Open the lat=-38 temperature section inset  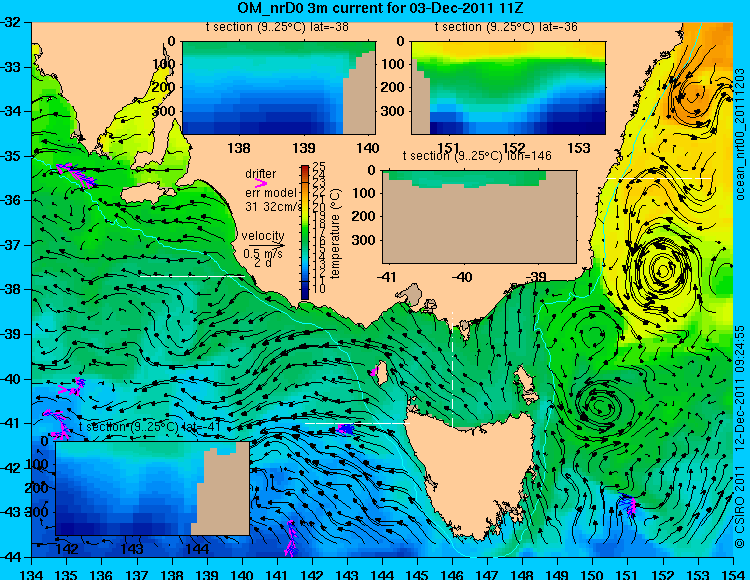(x=279, y=88)
